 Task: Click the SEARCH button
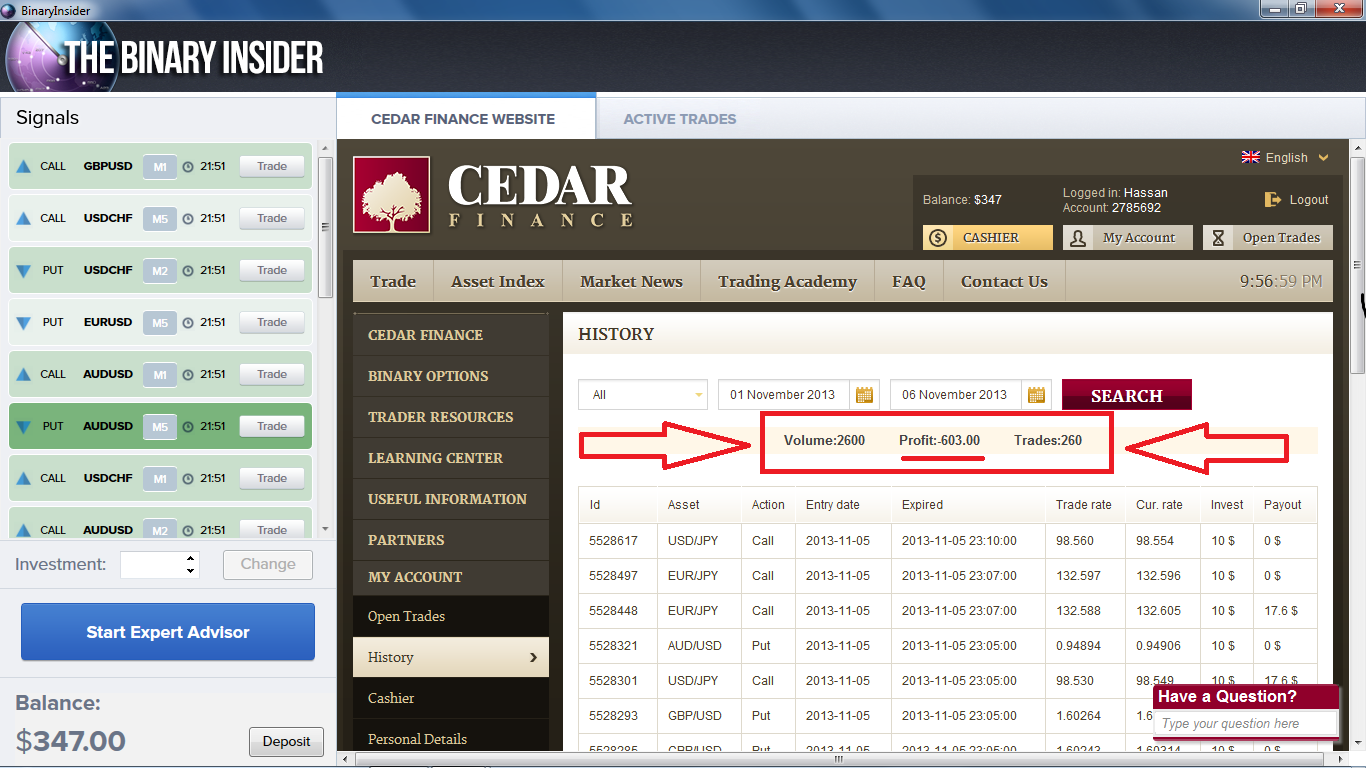tap(1127, 395)
